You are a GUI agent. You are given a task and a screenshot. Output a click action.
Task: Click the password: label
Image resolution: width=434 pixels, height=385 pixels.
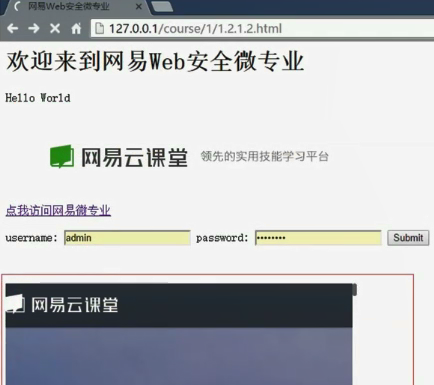click(x=222, y=238)
